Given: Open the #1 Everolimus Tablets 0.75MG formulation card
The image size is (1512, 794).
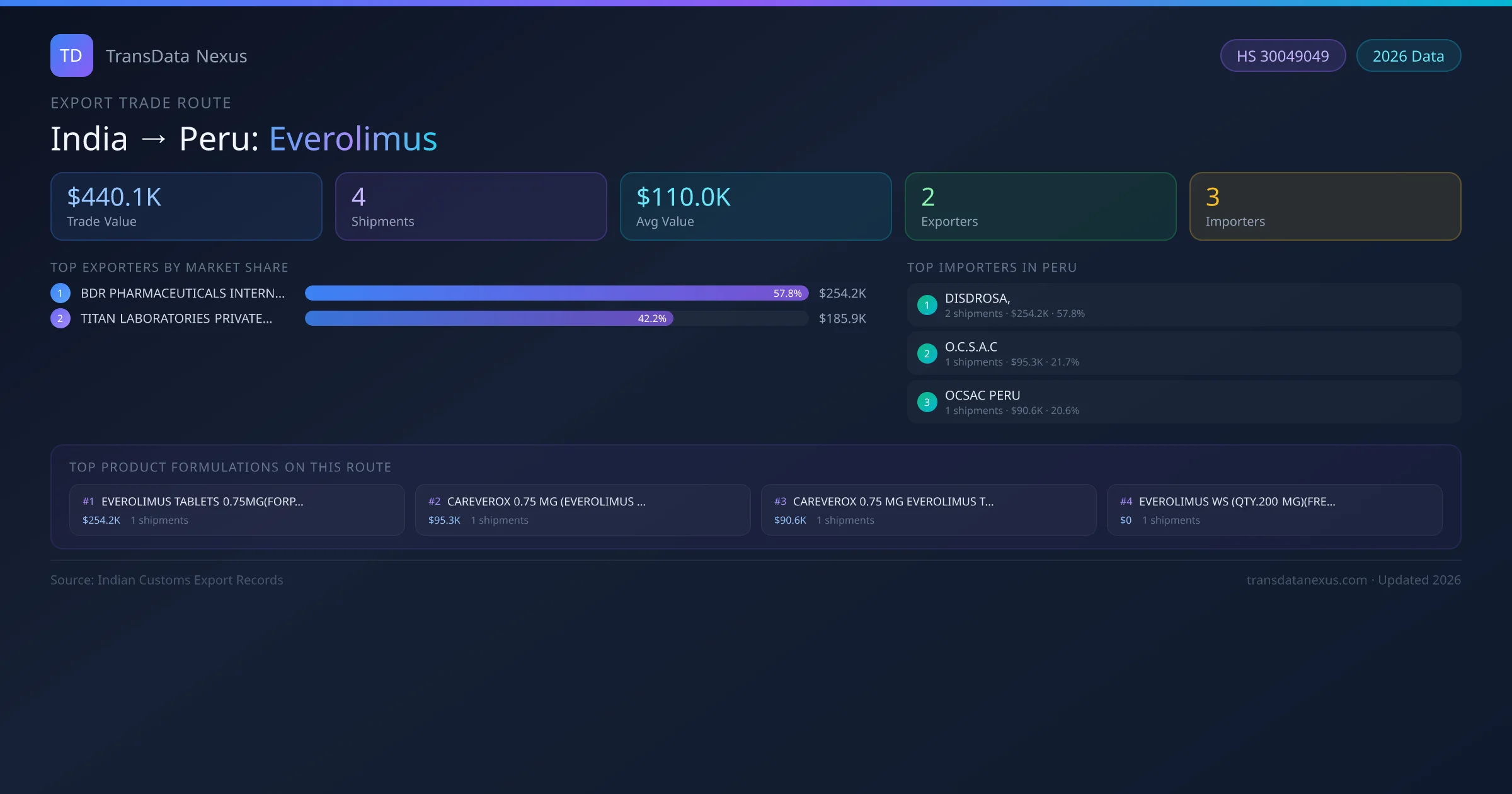Looking at the screenshot, I should [237, 510].
